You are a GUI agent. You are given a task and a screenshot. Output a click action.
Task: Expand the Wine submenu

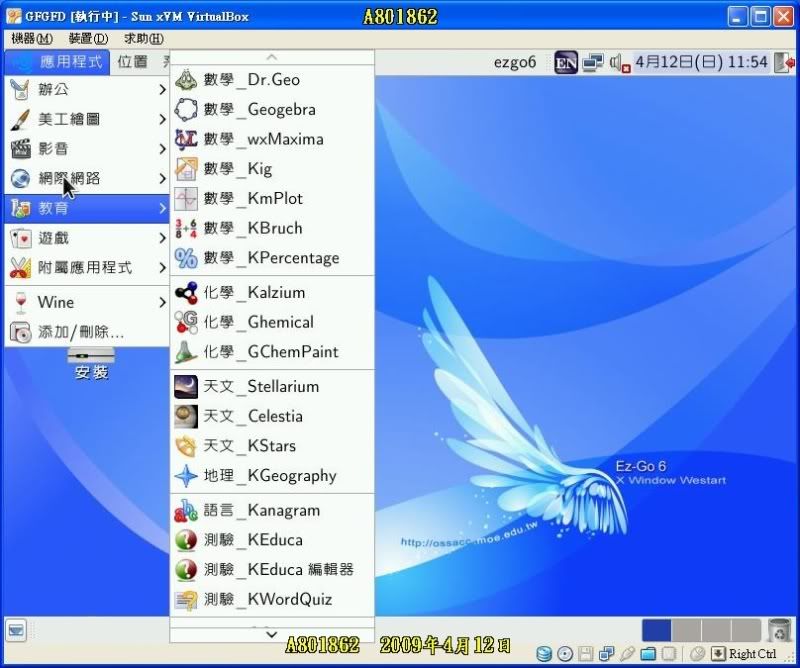87,302
